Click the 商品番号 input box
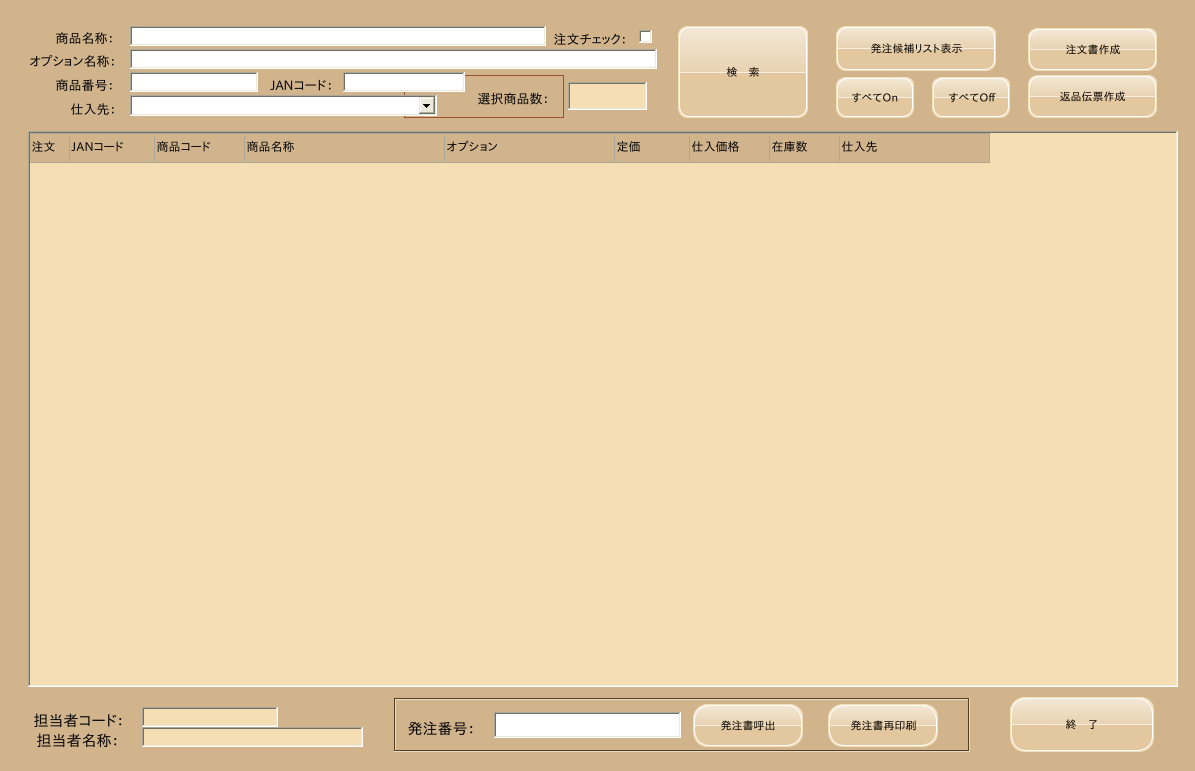Viewport: 1195px width, 771px height. click(194, 82)
